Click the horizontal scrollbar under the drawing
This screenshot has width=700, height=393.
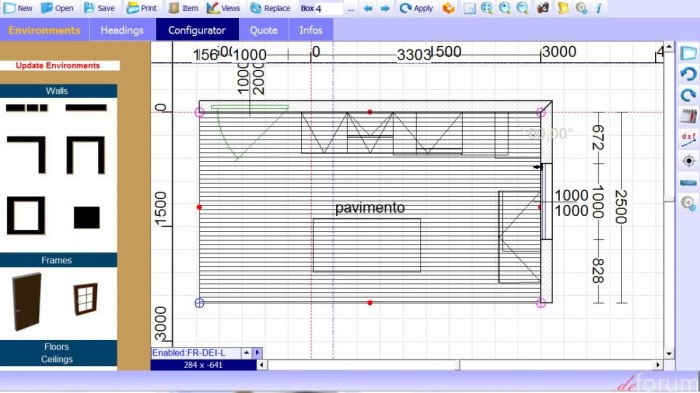click(x=459, y=365)
